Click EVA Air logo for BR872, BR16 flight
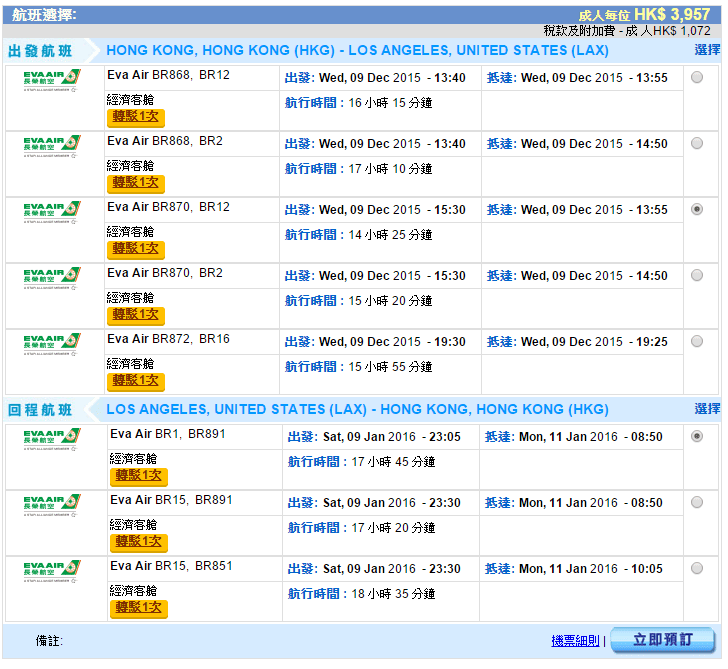This screenshot has height=669, width=728. coord(52,343)
